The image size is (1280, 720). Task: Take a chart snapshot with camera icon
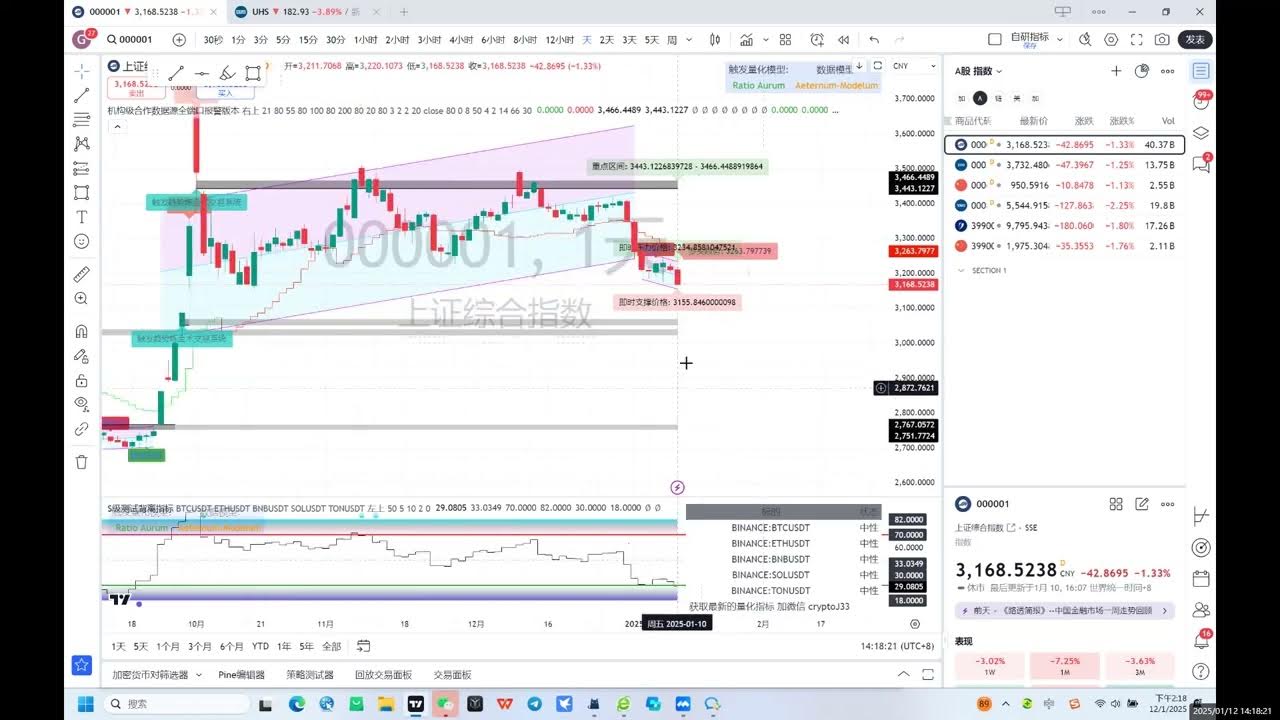click(1162, 40)
